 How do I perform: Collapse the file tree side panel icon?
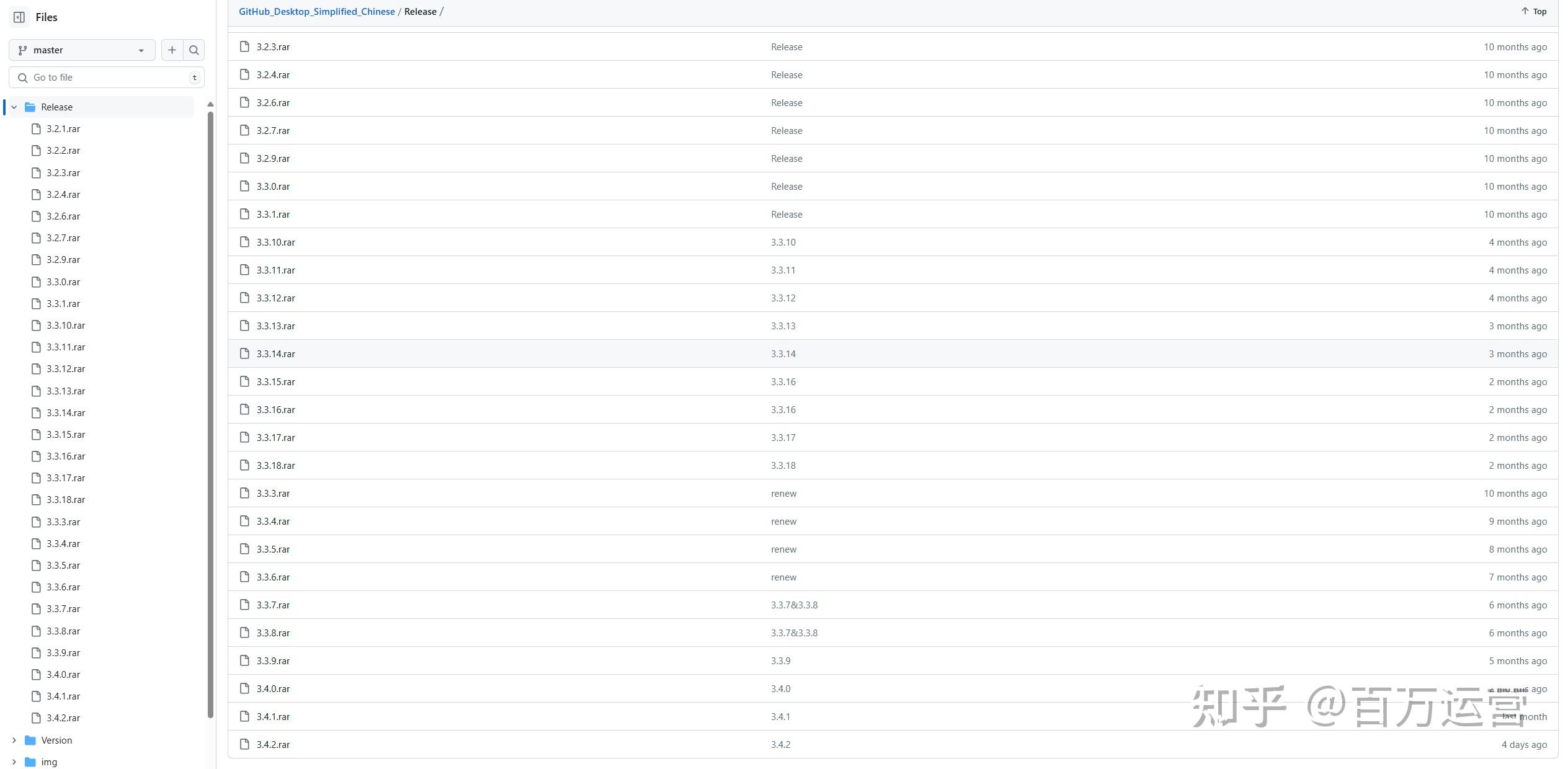(19, 17)
